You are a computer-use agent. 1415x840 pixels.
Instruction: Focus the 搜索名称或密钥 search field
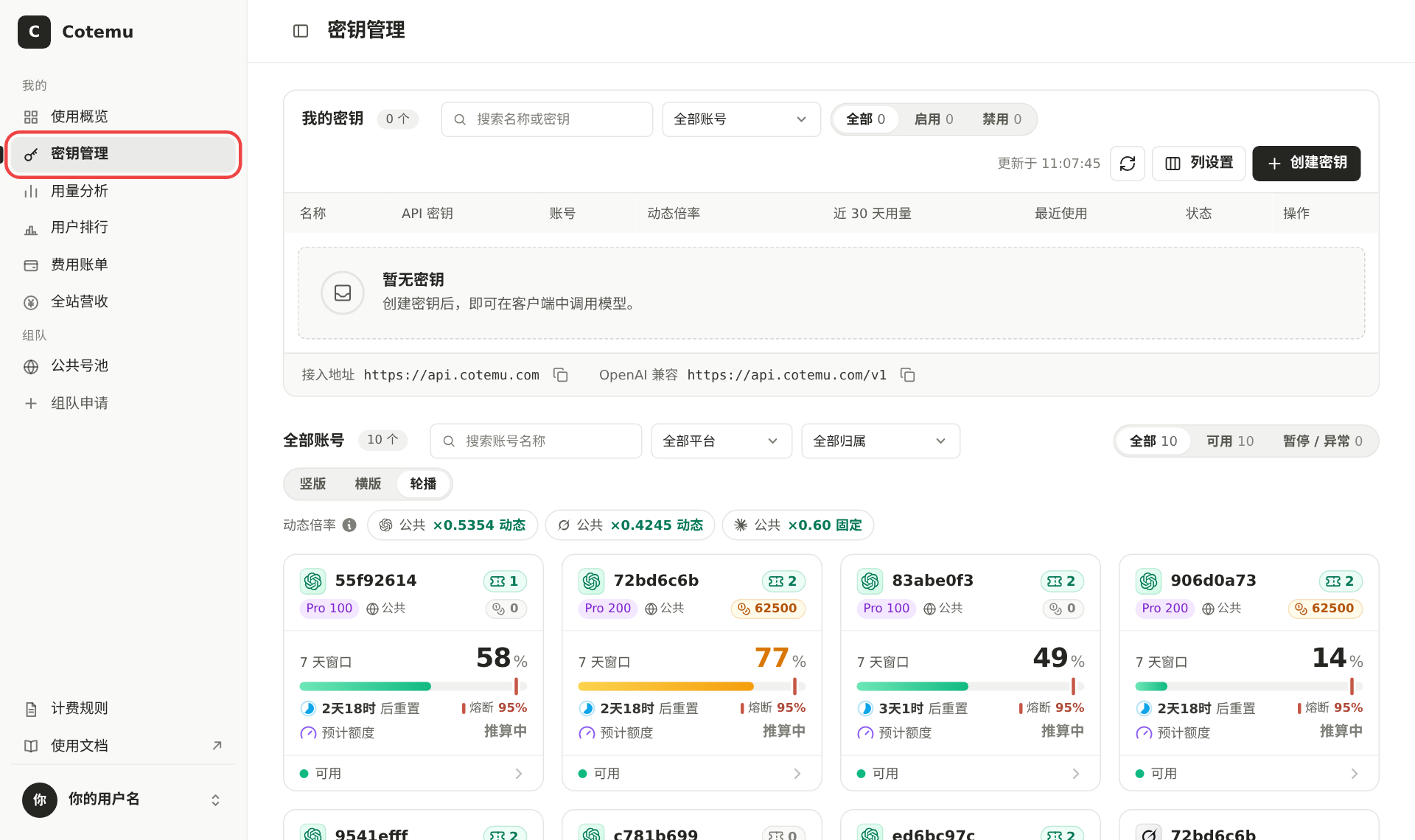[547, 119]
